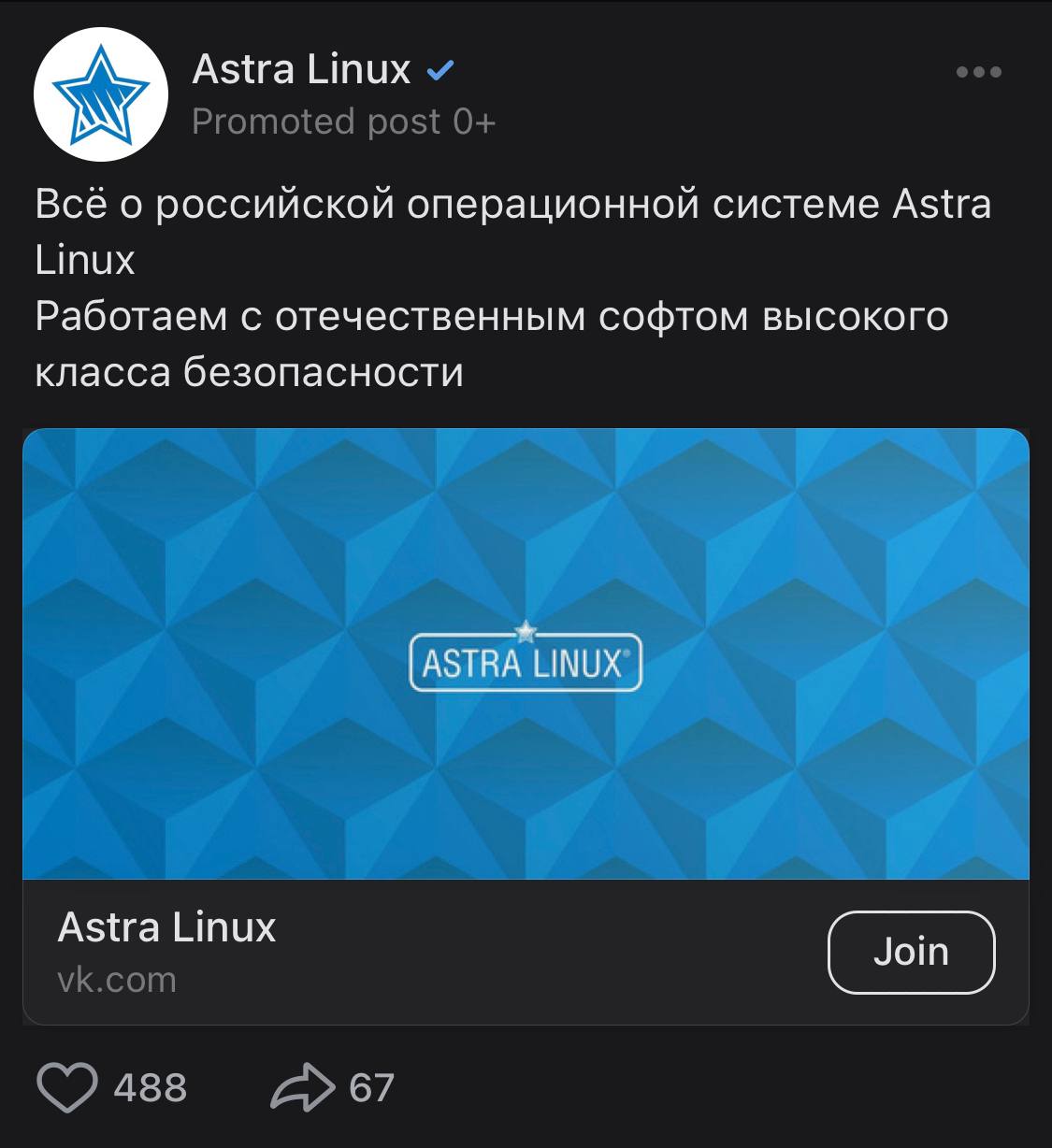Click the ASTRA LINUX logo in banner

[x=526, y=662]
